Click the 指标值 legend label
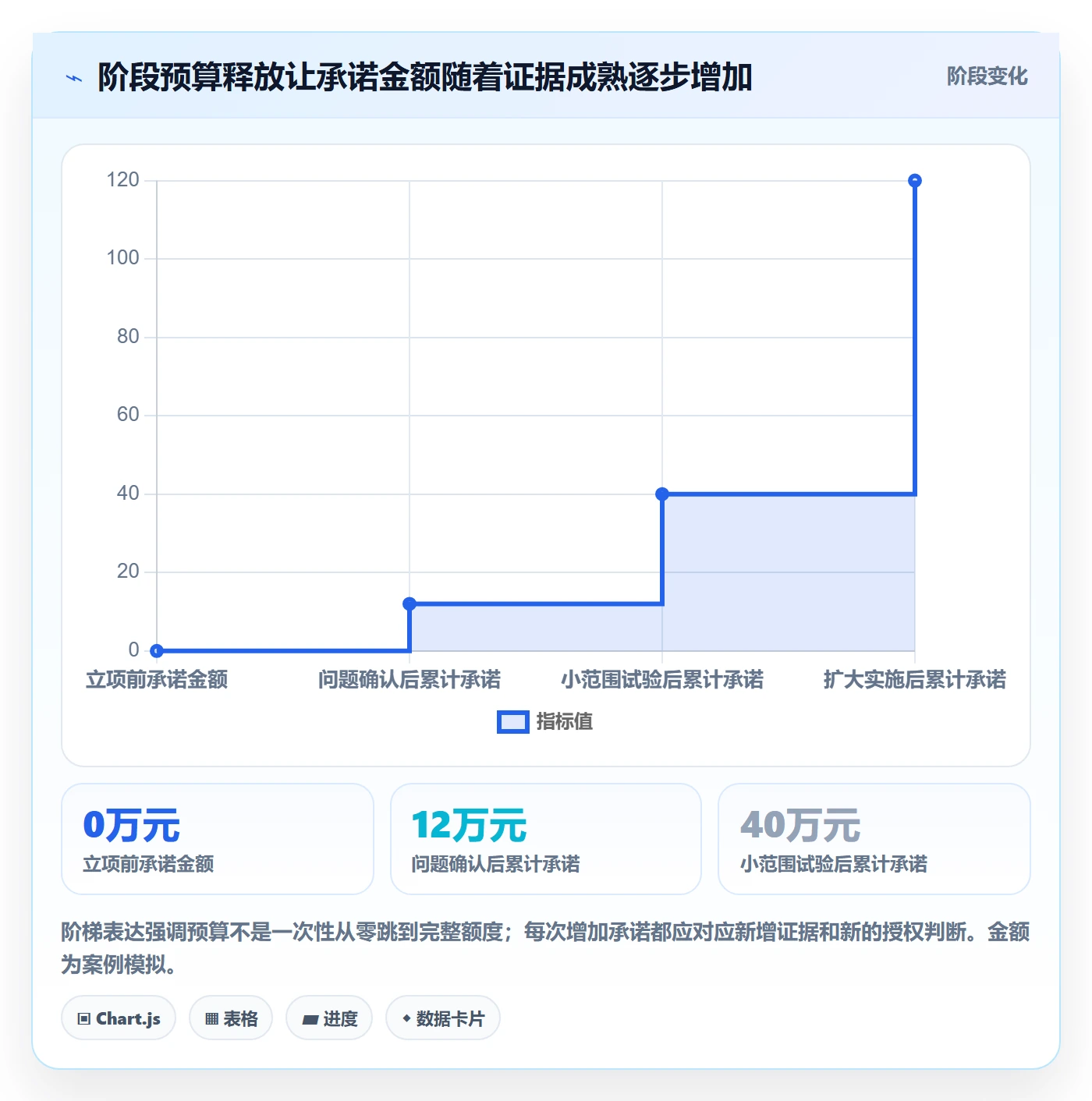Viewport: 1092px width, 1101px height. tap(565, 722)
